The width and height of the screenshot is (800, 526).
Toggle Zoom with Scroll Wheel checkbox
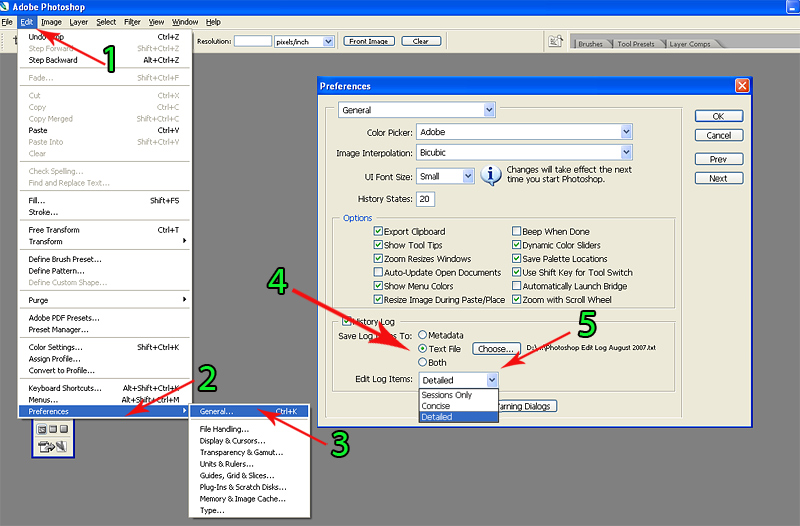coord(516,299)
